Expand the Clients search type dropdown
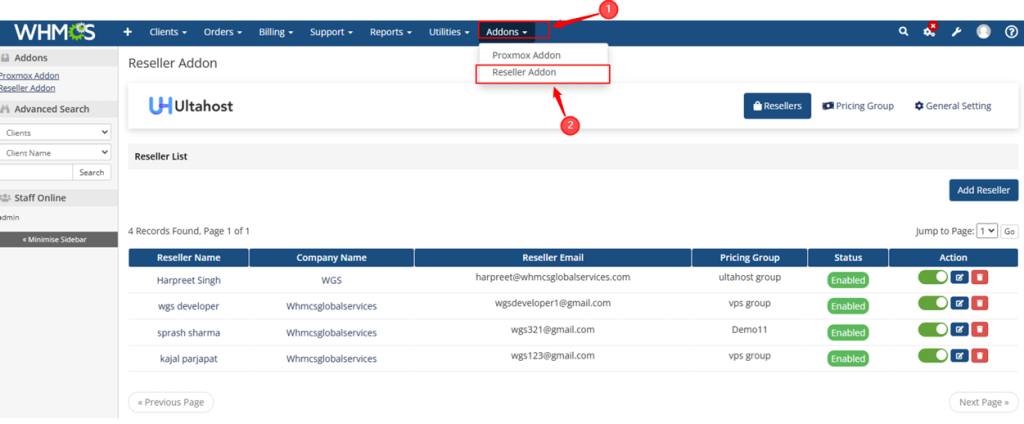The image size is (1024, 424). [x=55, y=132]
